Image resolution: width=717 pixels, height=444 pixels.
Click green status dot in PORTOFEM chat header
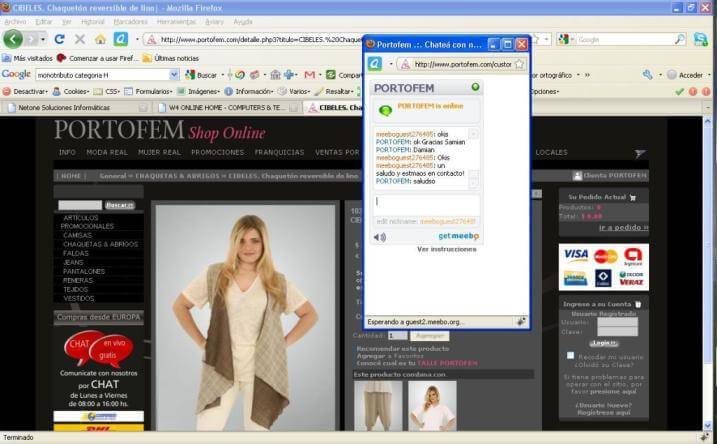click(x=475, y=87)
